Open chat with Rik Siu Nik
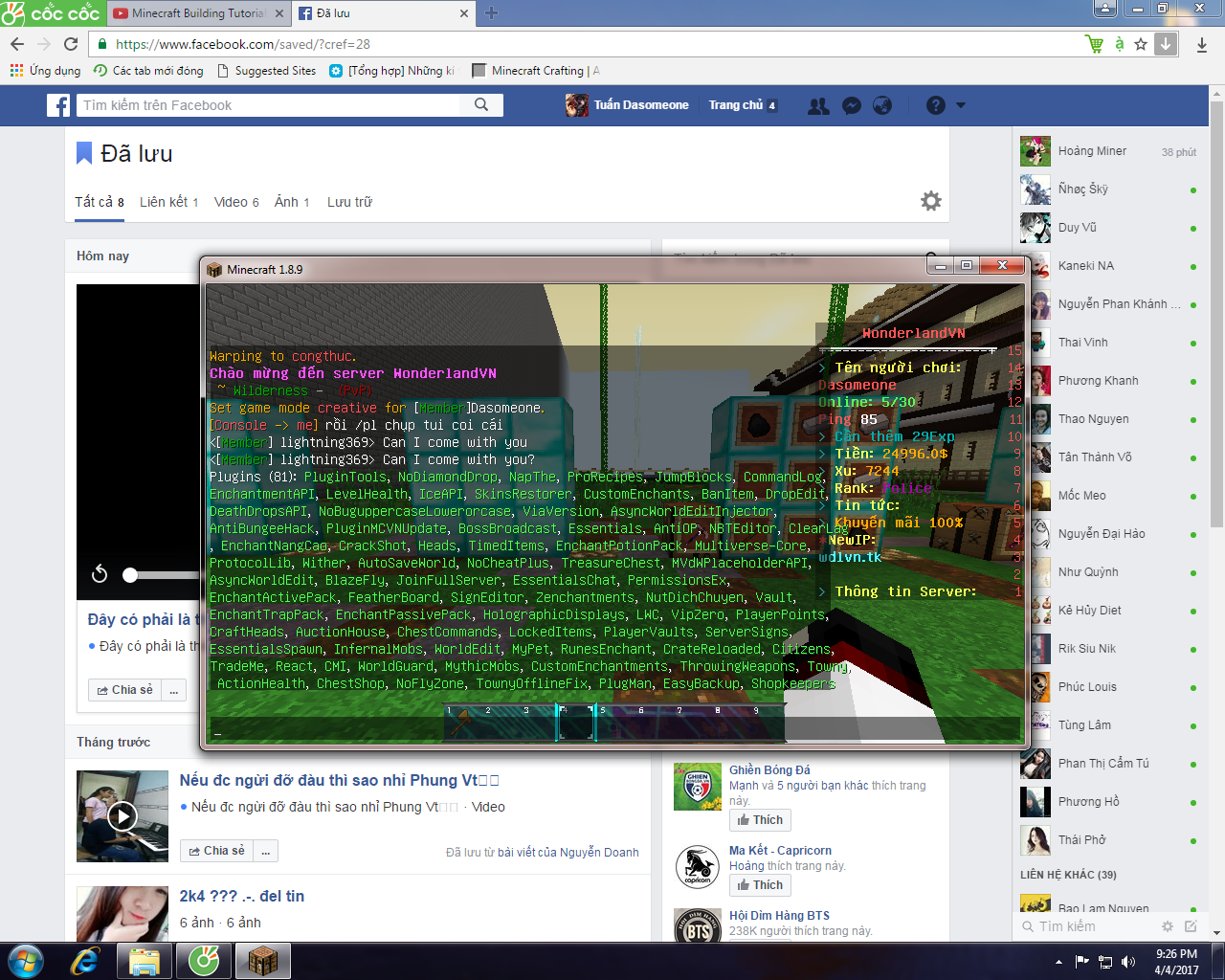The width and height of the screenshot is (1225, 980). click(x=1108, y=649)
